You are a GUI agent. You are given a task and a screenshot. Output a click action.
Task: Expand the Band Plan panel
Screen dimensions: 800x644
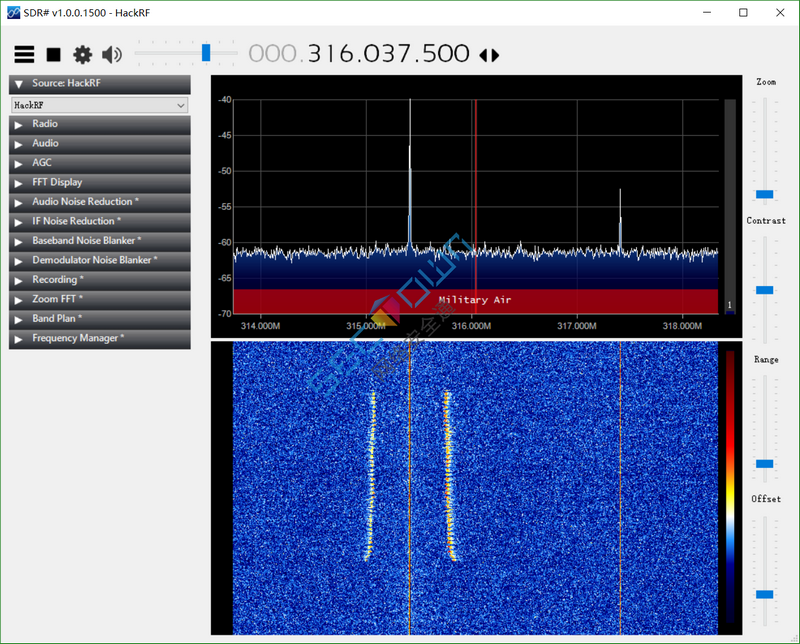click(x=100, y=319)
